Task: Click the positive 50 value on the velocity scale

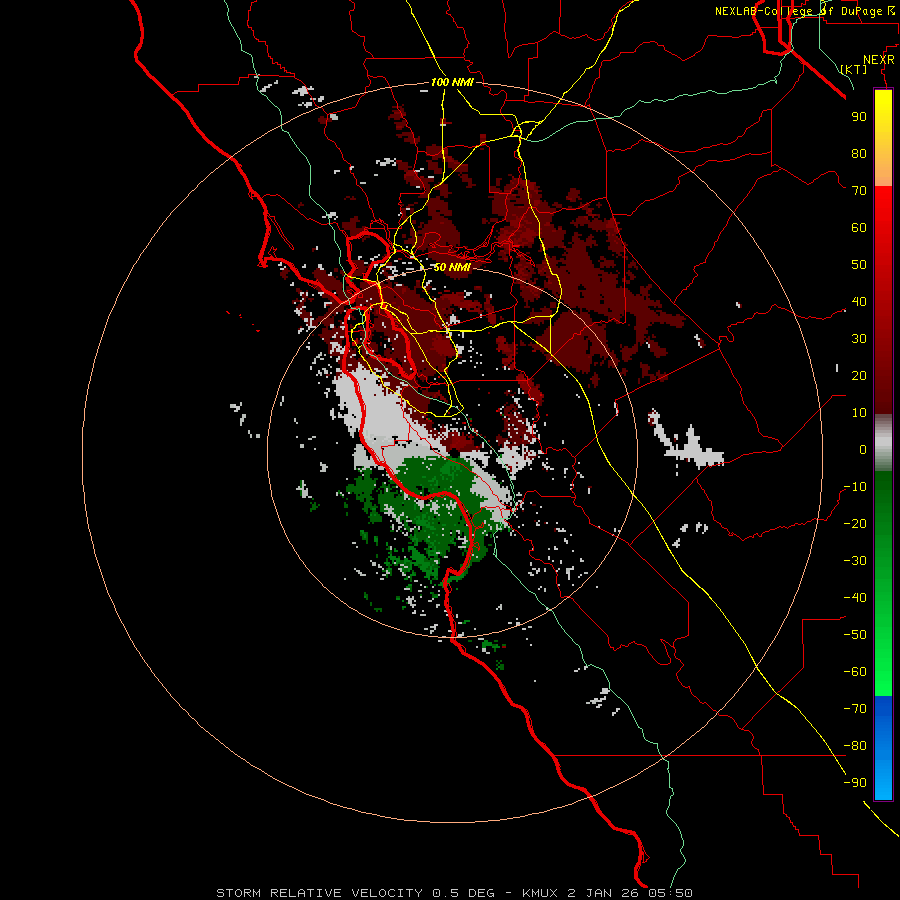Action: coord(859,265)
